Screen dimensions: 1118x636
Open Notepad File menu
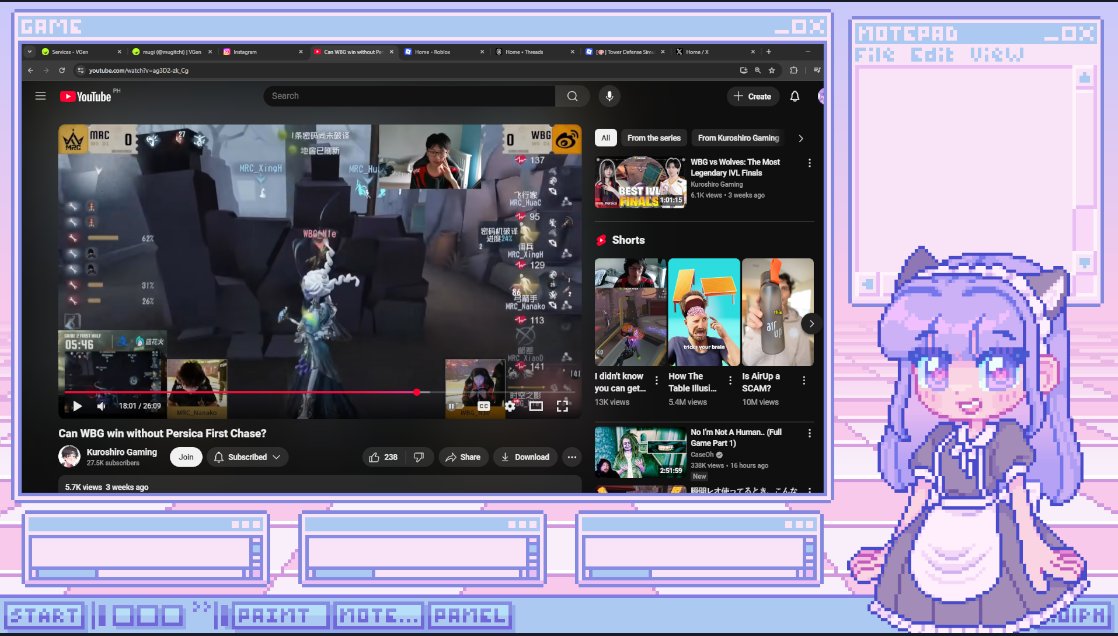click(x=875, y=55)
